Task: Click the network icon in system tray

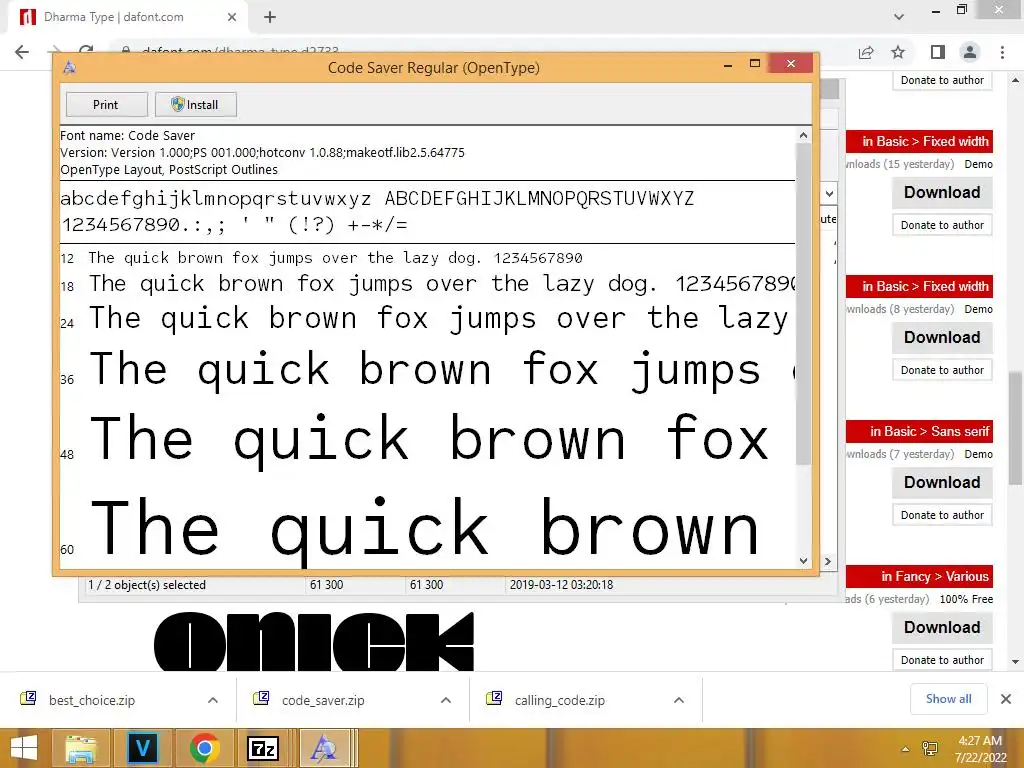Action: pos(929,748)
